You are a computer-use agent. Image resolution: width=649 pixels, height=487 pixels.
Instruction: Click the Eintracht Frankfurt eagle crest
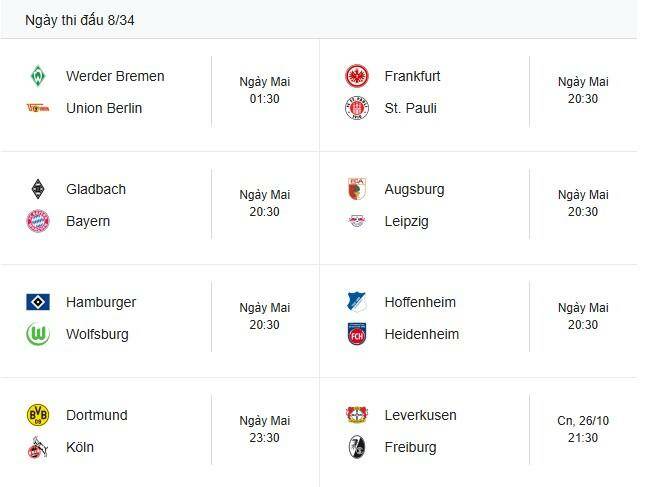pos(357,76)
